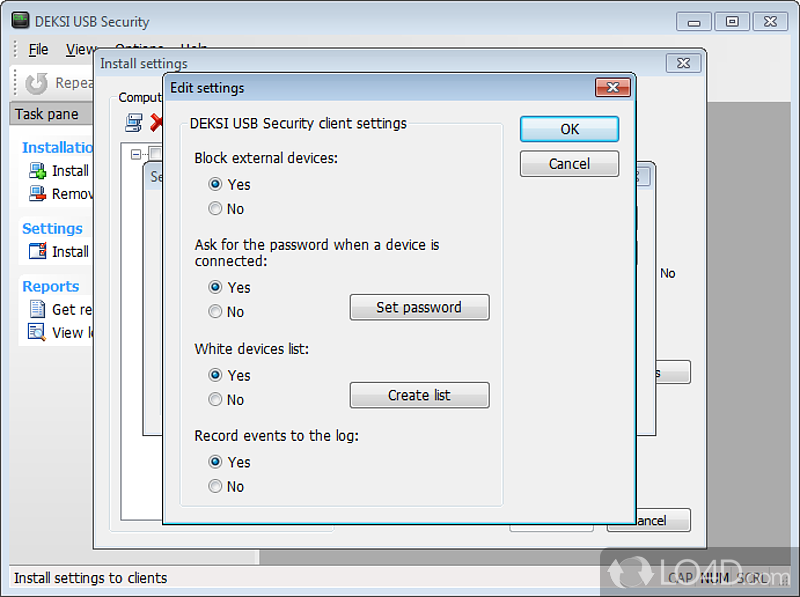This screenshot has width=800, height=597.
Task: Collapse the computer tree node
Action: [x=136, y=154]
